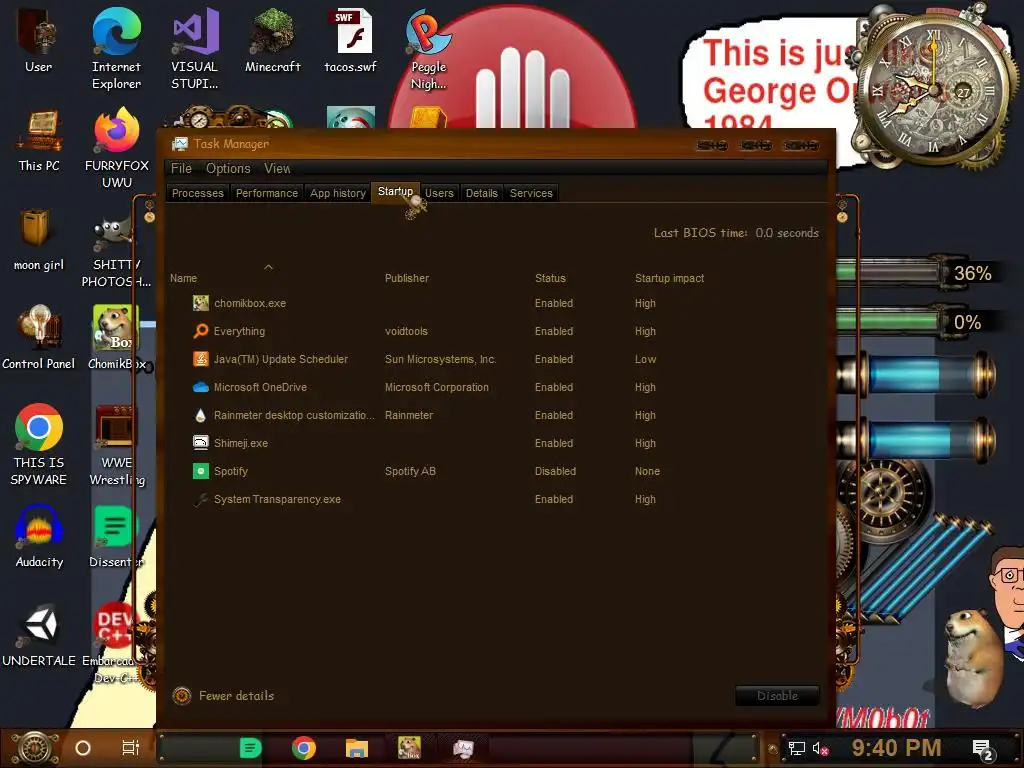Switch to the Details tab
1024x768 pixels.
[481, 193]
